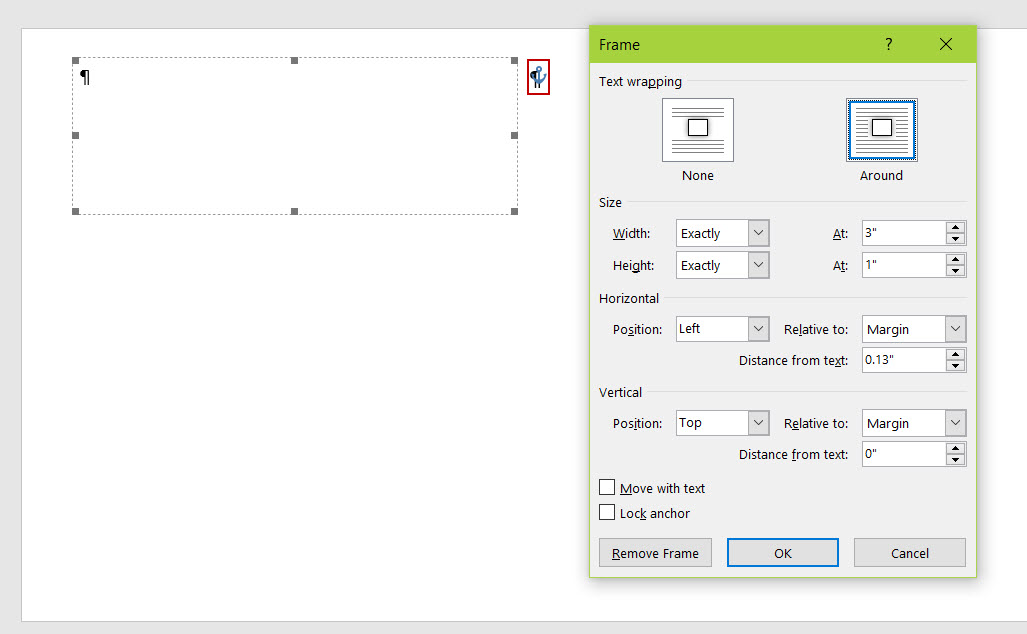
Task: Click the frame's right-middle sizing handle
Action: click(514, 136)
